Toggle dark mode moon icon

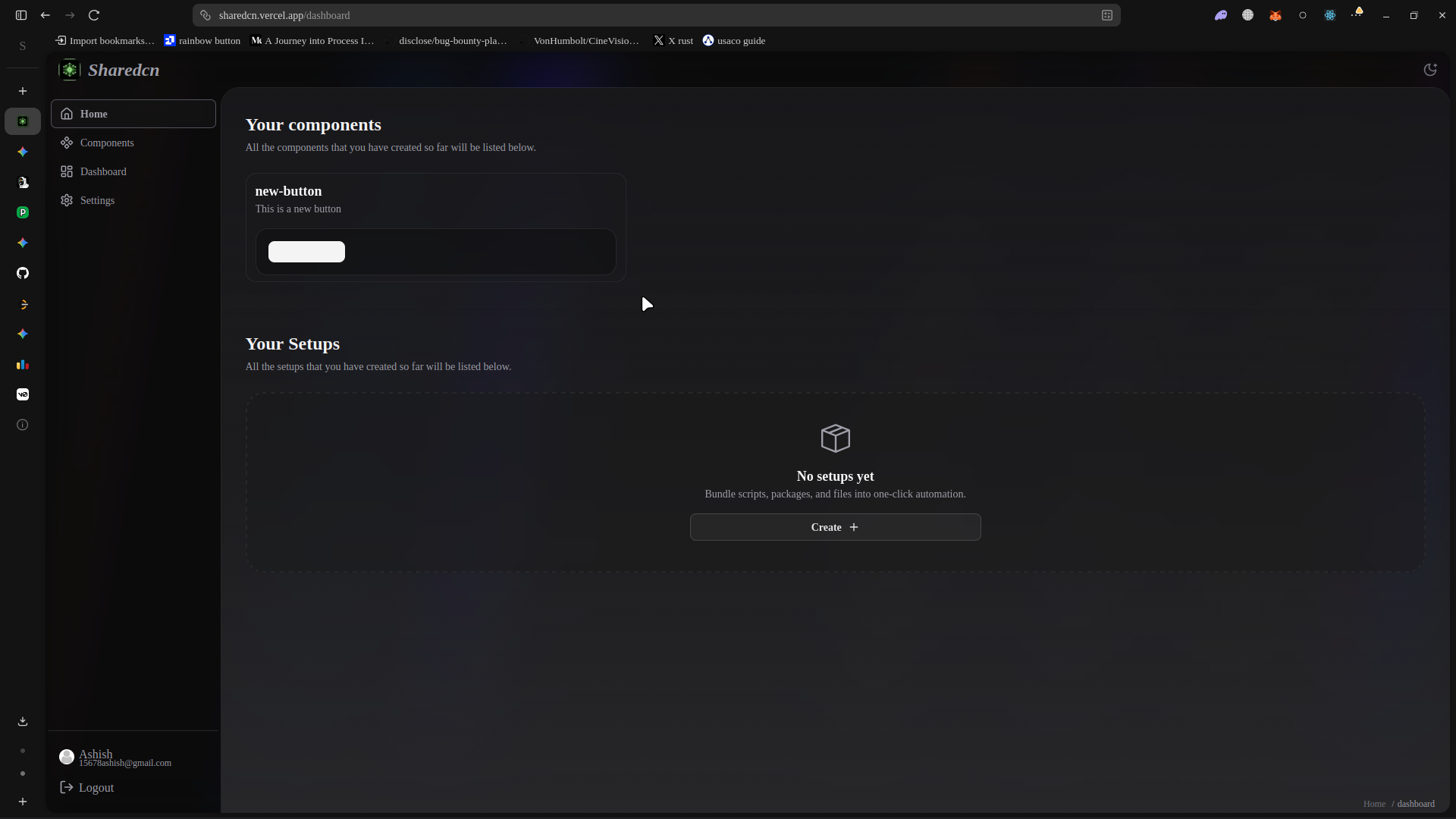click(x=1430, y=70)
